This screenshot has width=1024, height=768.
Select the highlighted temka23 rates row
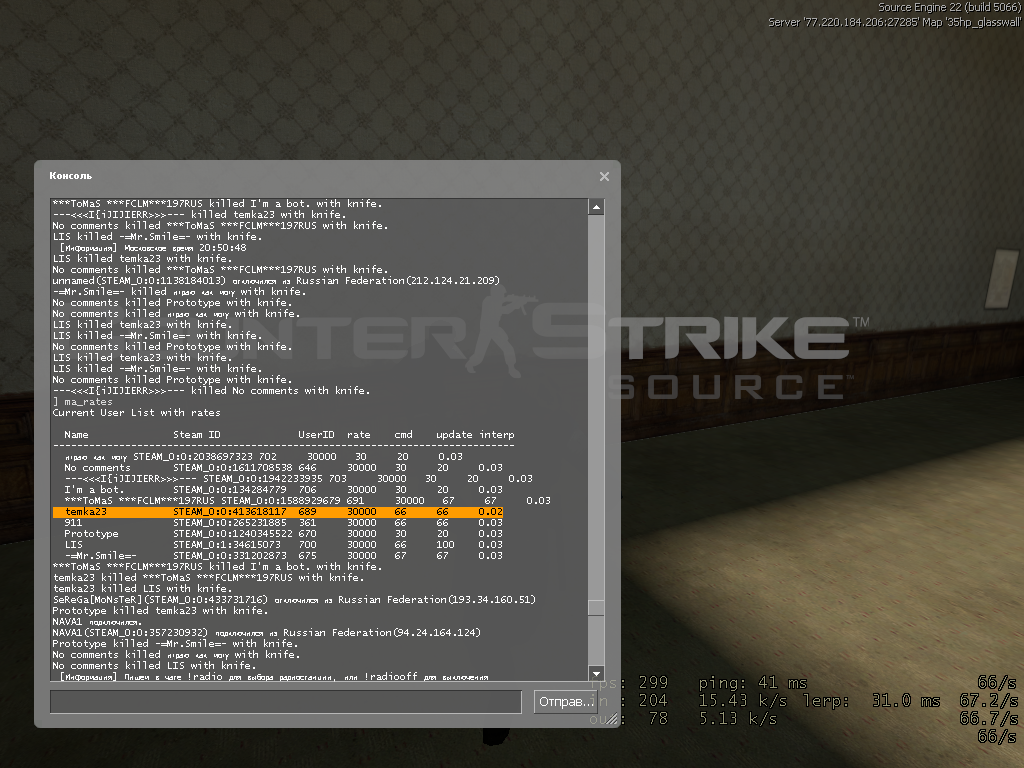pyautogui.click(x=278, y=512)
